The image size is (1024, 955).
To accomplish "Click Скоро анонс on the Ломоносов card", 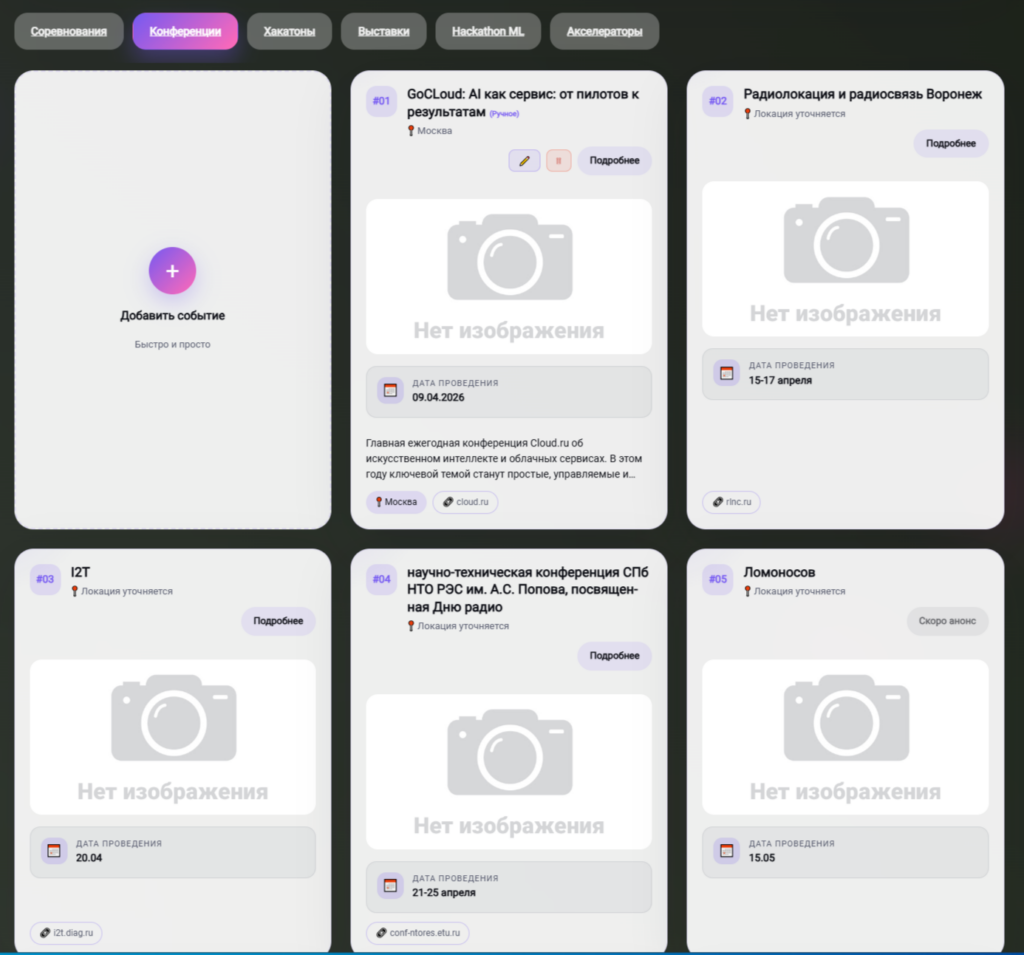I will [x=947, y=621].
